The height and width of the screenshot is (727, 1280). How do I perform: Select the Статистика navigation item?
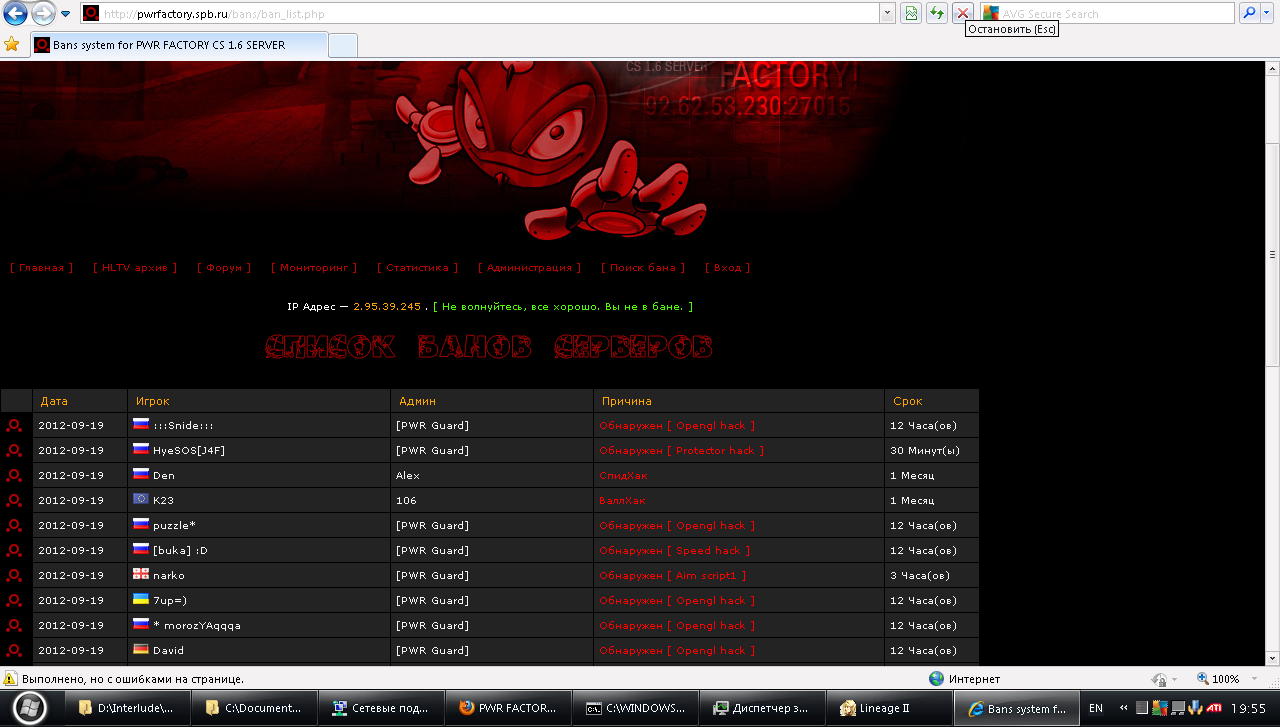coord(417,268)
